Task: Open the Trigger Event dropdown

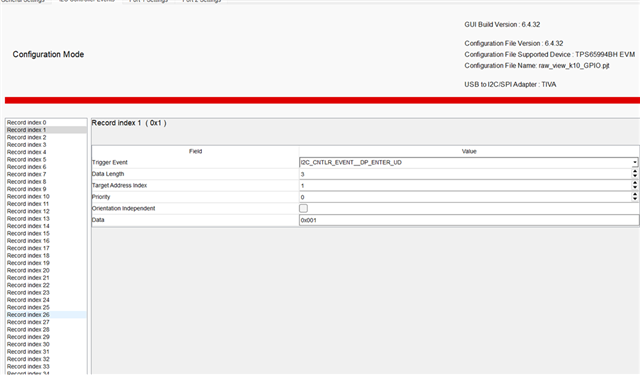Action: (x=635, y=162)
